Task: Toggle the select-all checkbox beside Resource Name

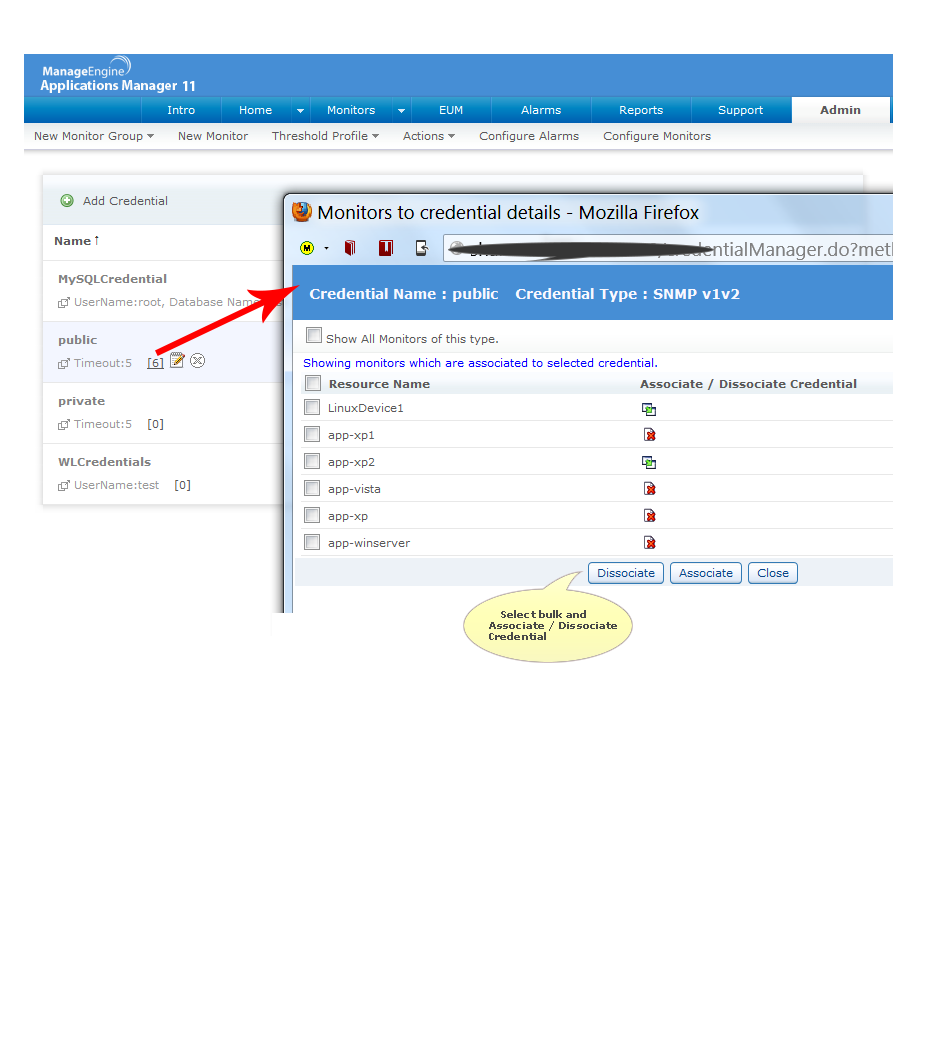Action: 313,383
